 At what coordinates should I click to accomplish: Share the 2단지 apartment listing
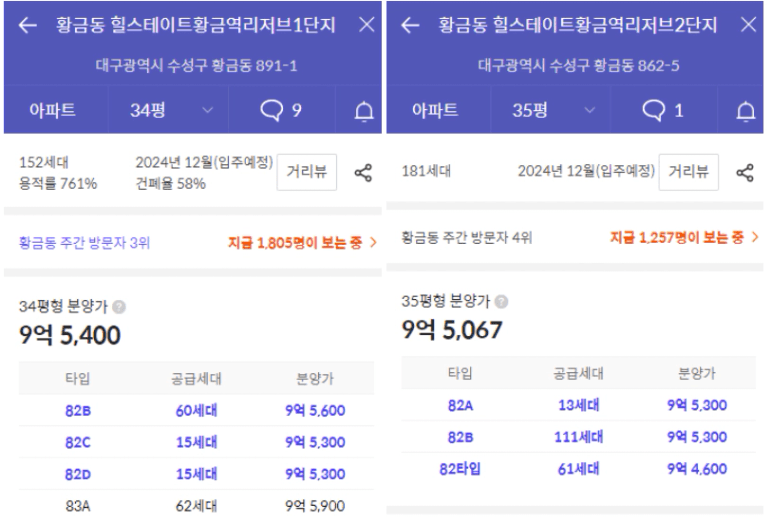pos(745,173)
